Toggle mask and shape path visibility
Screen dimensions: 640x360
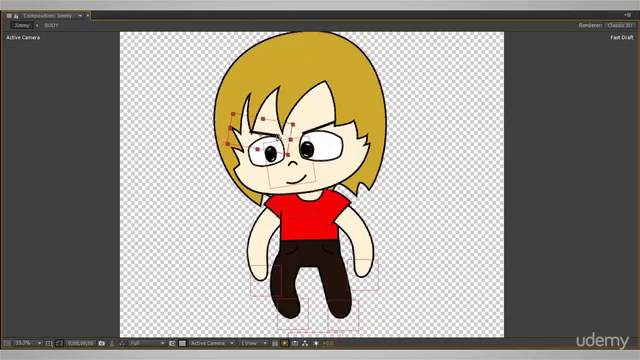59,343
